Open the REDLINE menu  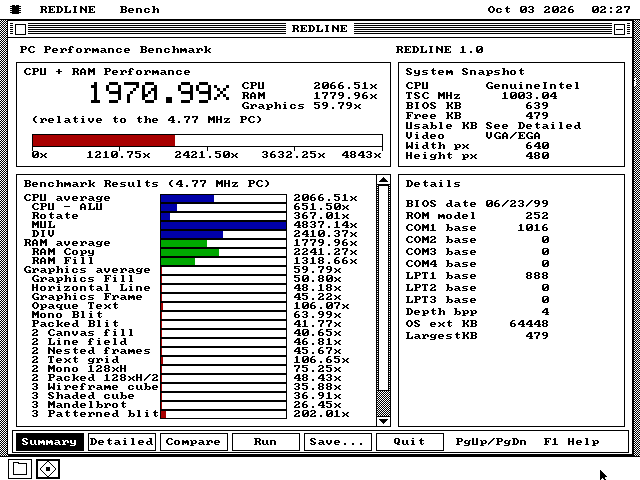pos(68,9)
